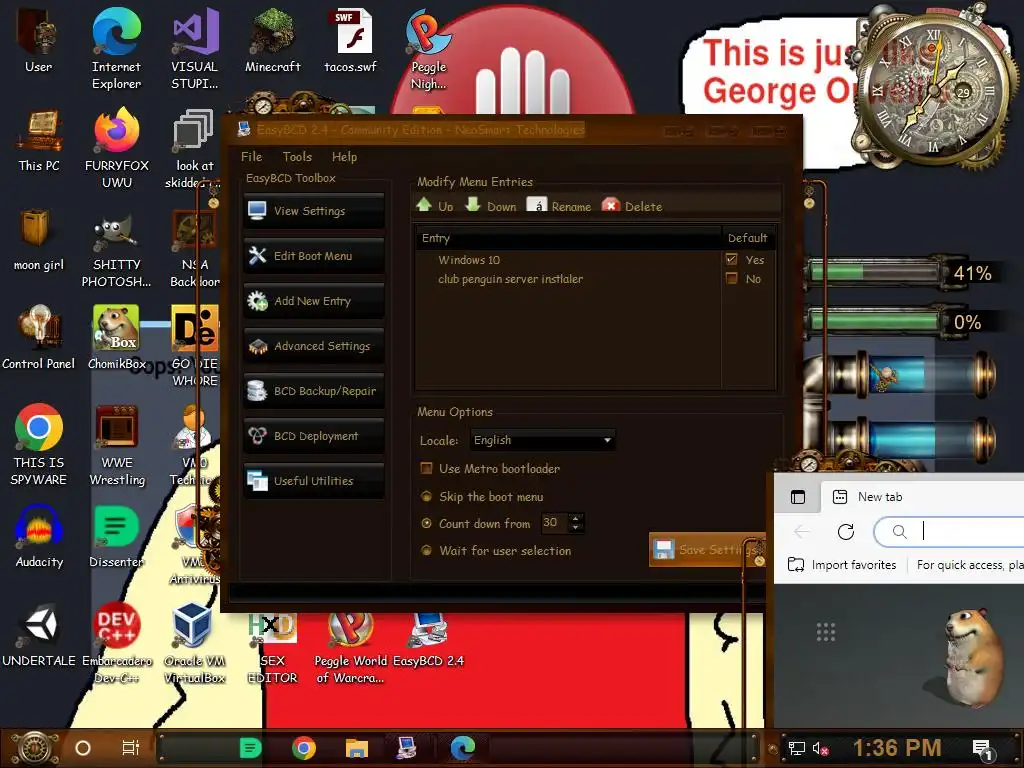Click Import favorites in Edge
Image resolution: width=1024 pixels, height=768 pixels.
842,565
